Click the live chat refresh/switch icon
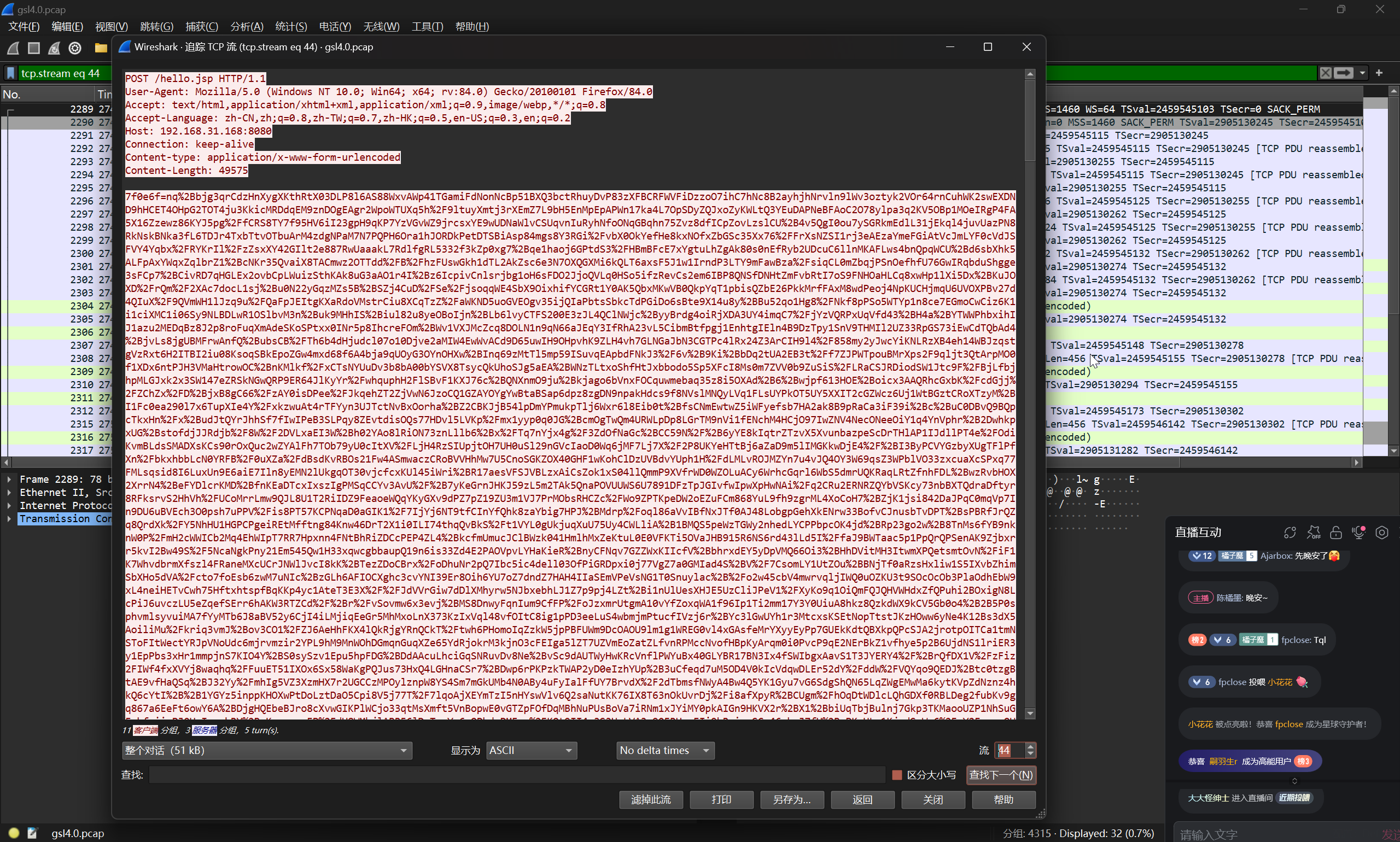This screenshot has width=1400, height=842. tap(1290, 532)
